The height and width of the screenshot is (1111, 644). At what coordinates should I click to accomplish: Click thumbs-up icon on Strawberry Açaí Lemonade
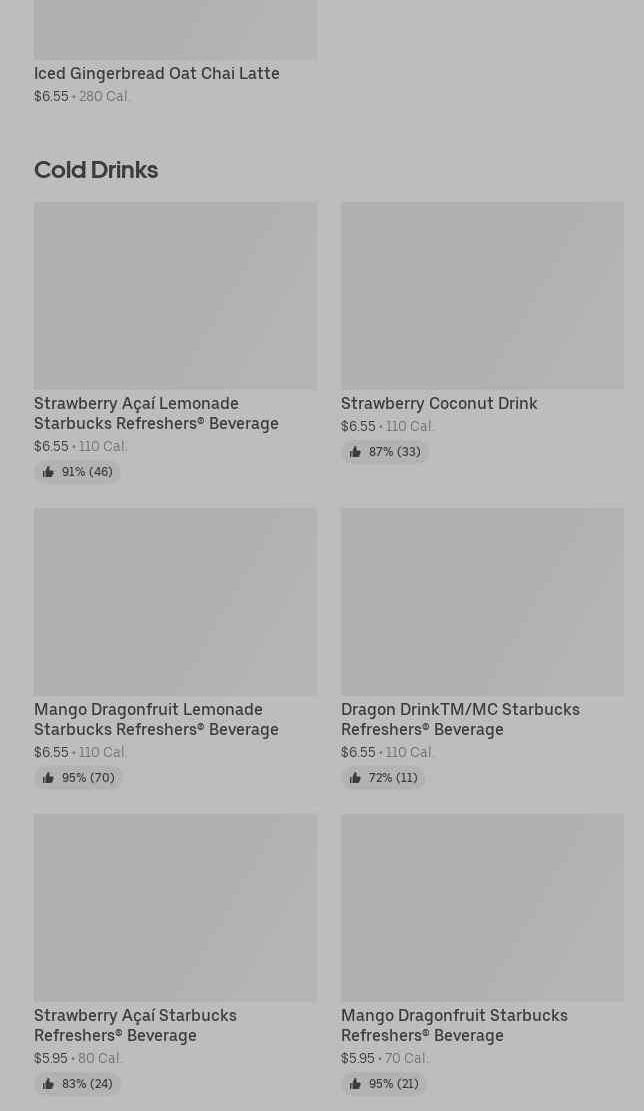pos(48,472)
